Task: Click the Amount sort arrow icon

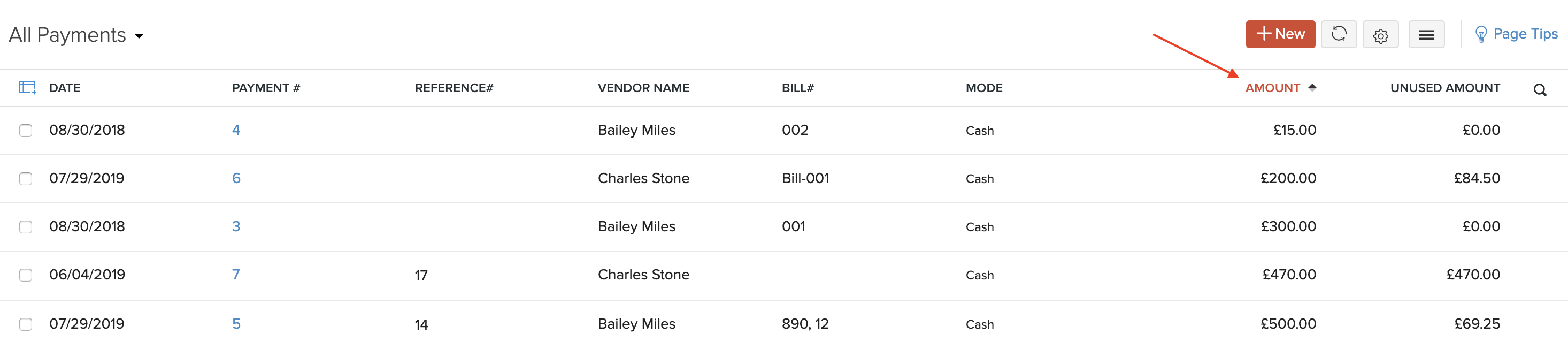Action: tap(1312, 88)
